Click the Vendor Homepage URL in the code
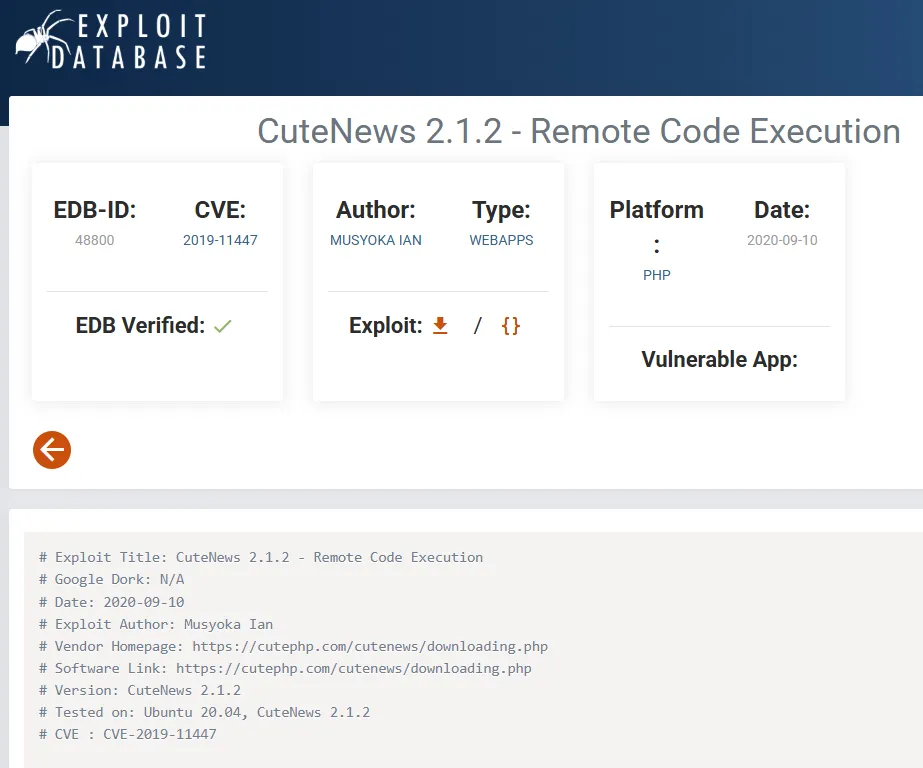The image size is (923, 768). pos(370,646)
